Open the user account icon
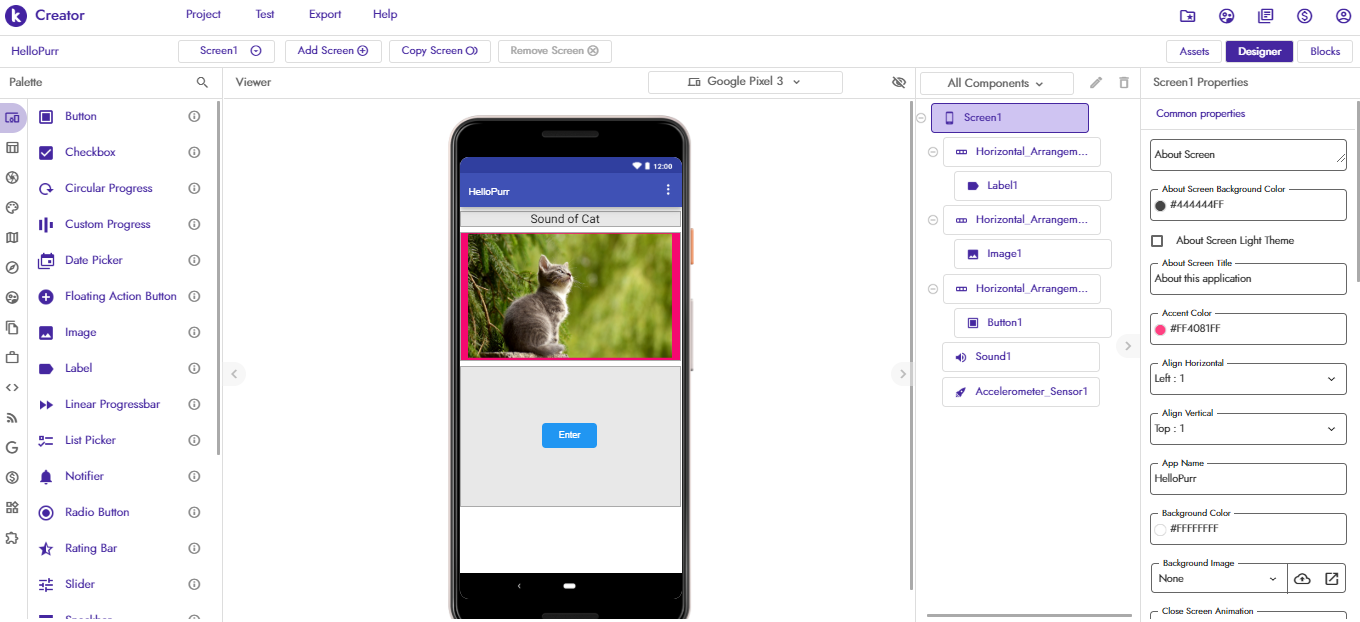Viewport: 1360px width, 622px height. (x=1343, y=16)
